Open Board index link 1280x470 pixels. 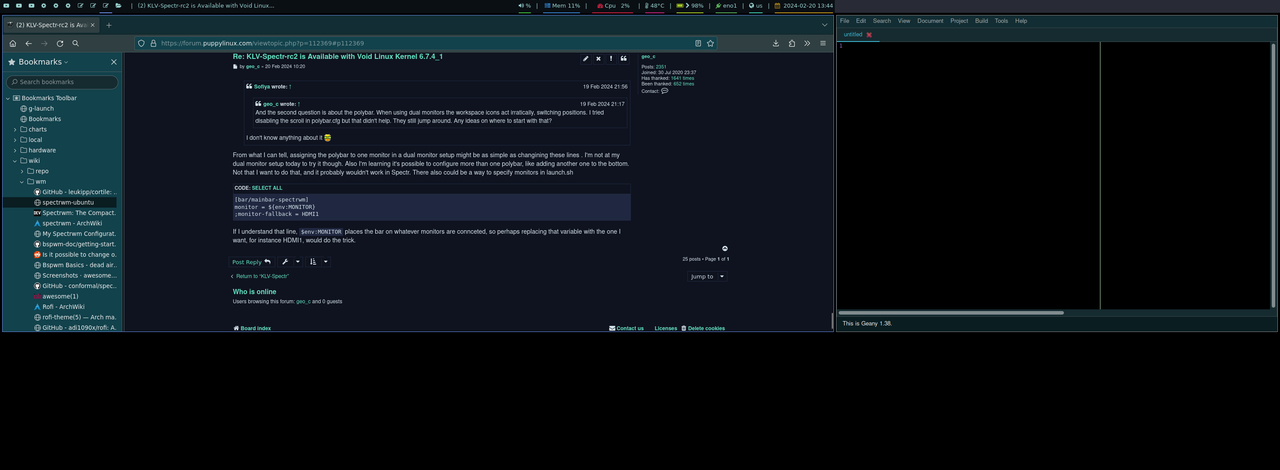pyautogui.click(x=252, y=328)
